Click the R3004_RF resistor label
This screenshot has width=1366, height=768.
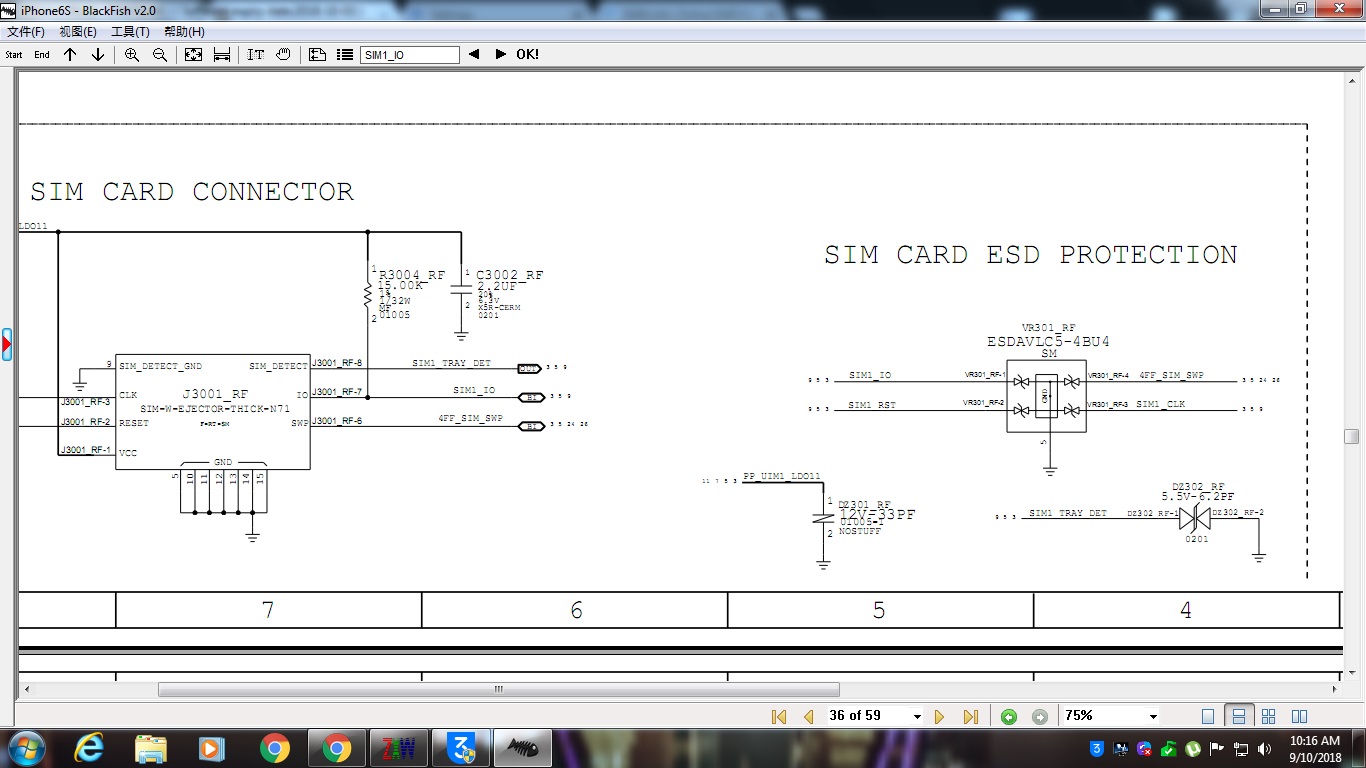(x=412, y=275)
